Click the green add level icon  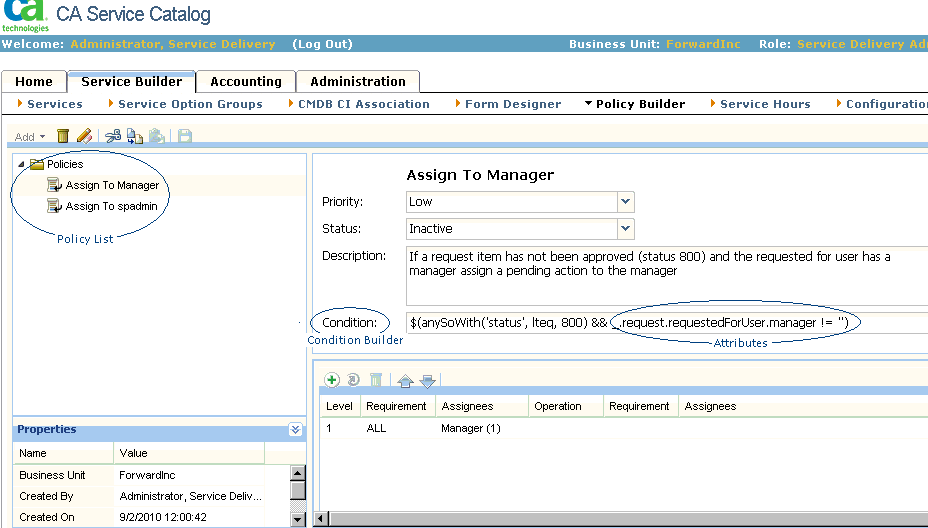(332, 380)
